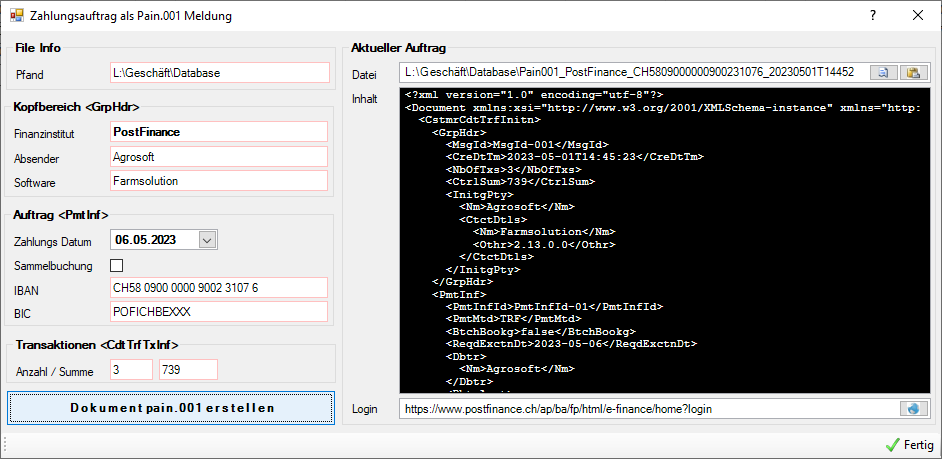Click the ReqdExctnDt 2023-05-06 XML line
The image size is (942, 459).
pos(571,344)
